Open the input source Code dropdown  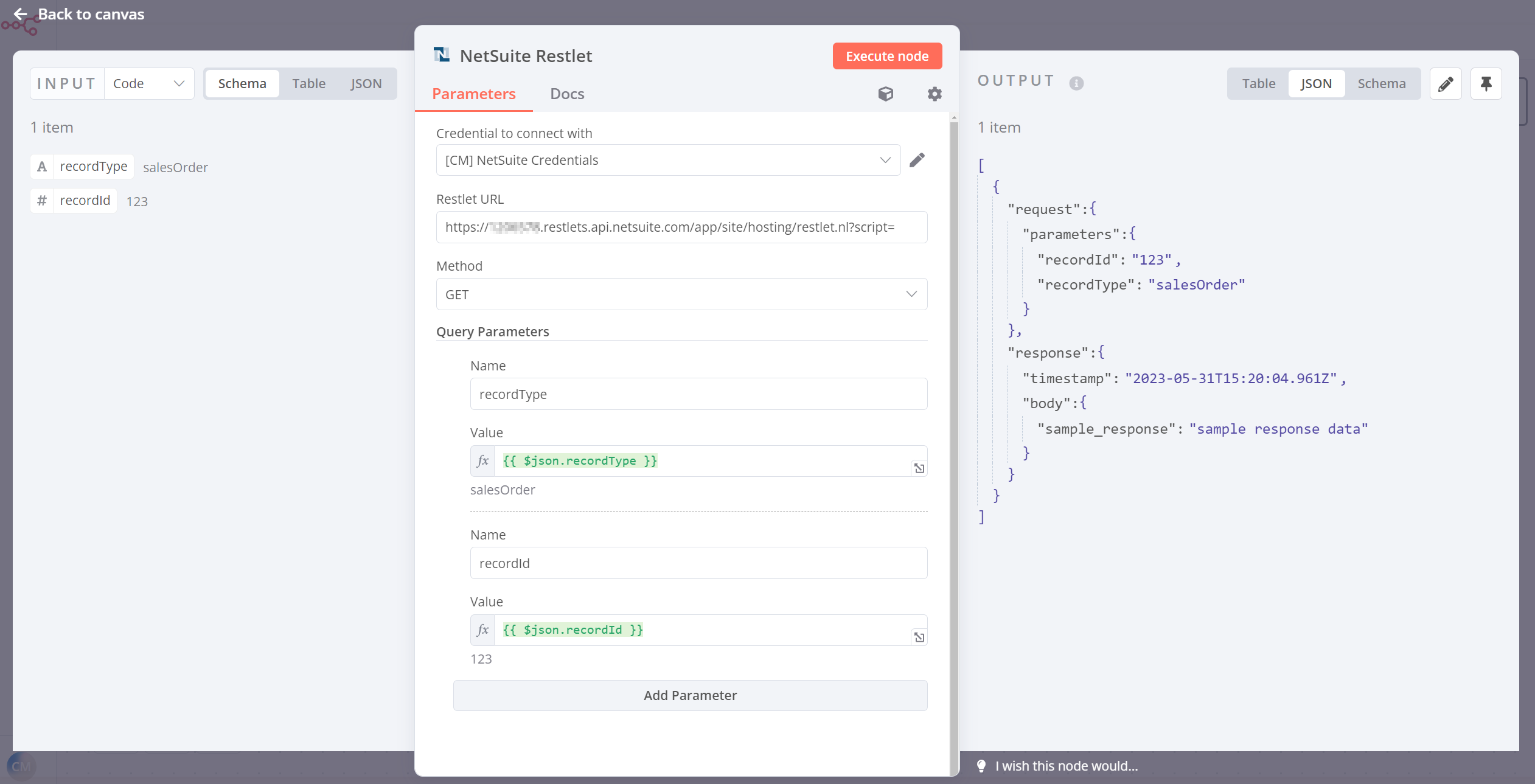pos(149,83)
